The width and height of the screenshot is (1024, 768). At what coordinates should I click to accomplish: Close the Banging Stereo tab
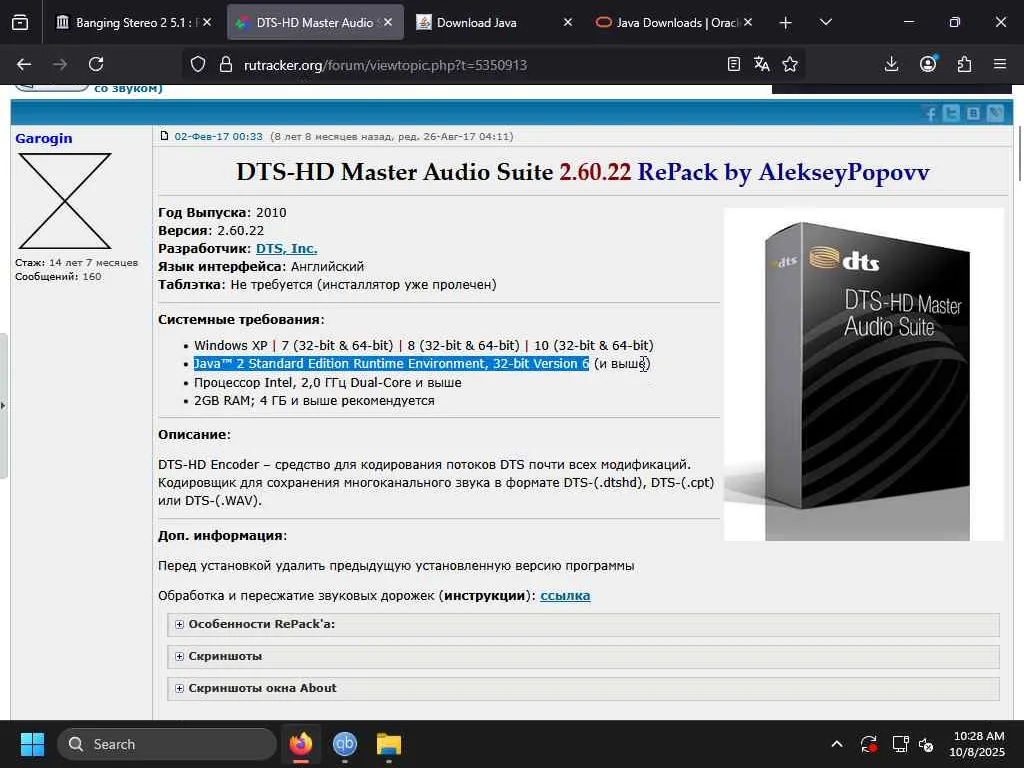[207, 22]
